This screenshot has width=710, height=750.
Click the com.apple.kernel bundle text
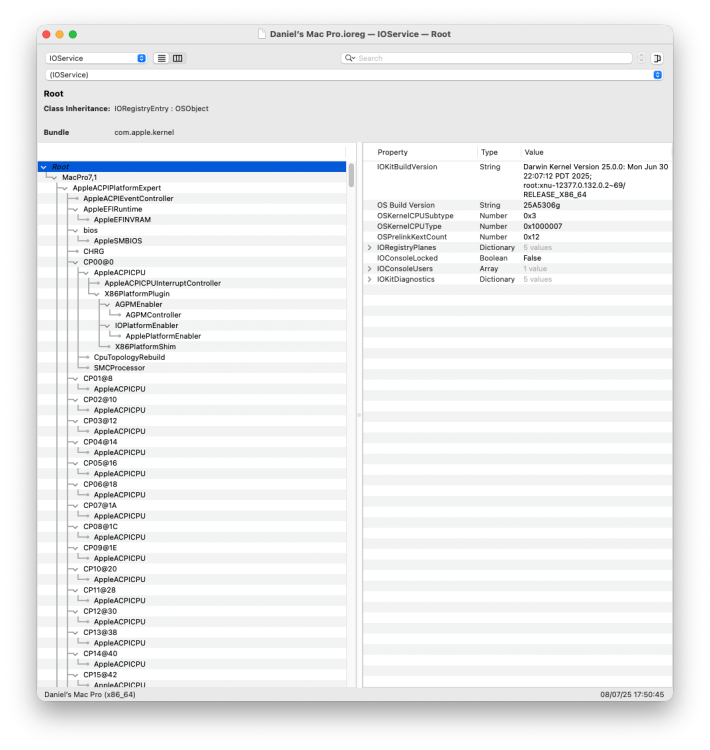(x=144, y=132)
